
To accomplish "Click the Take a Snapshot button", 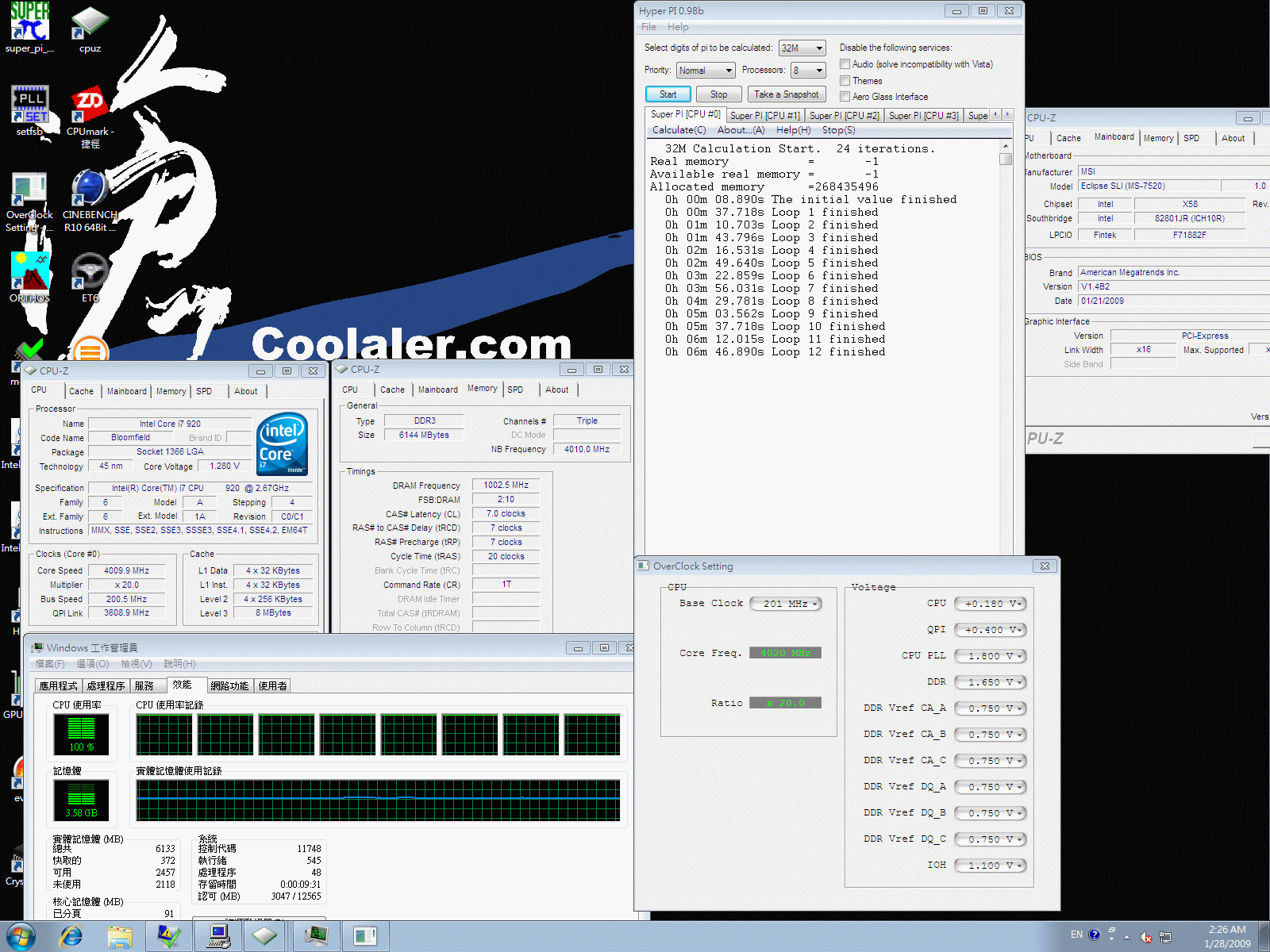I will pos(787,94).
